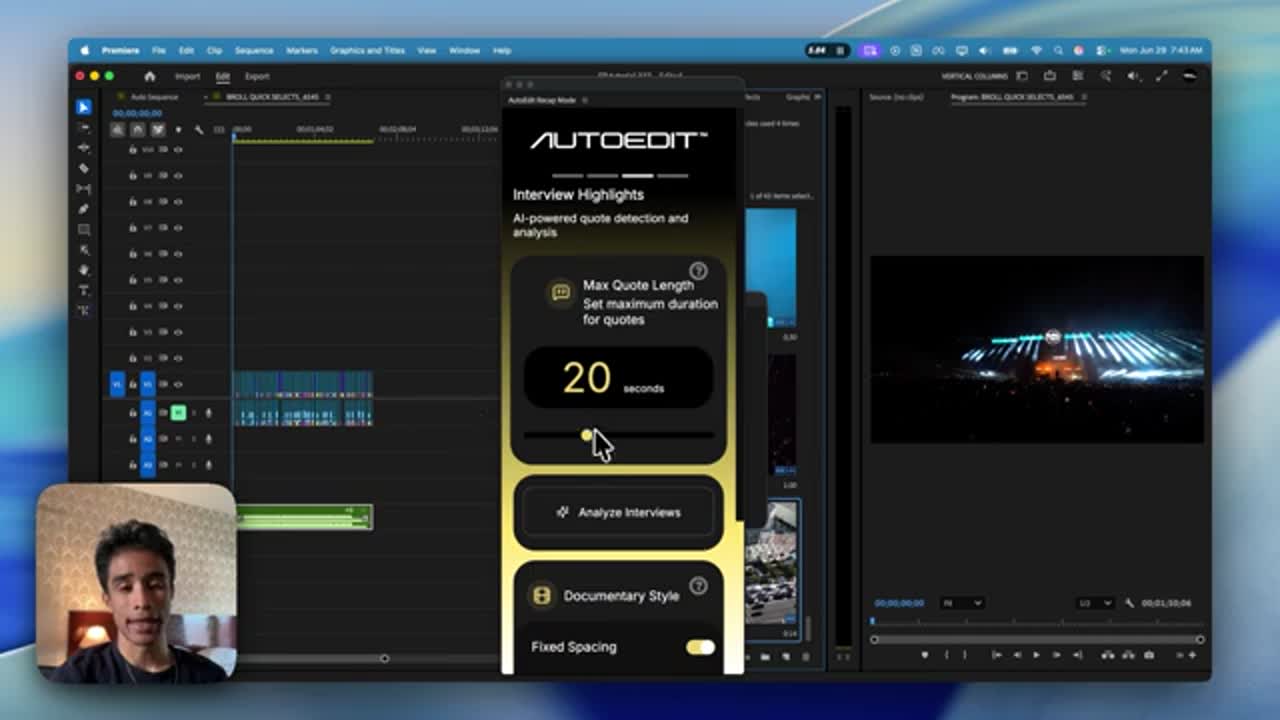Open Window menu
1280x720 pixels.
click(464, 50)
